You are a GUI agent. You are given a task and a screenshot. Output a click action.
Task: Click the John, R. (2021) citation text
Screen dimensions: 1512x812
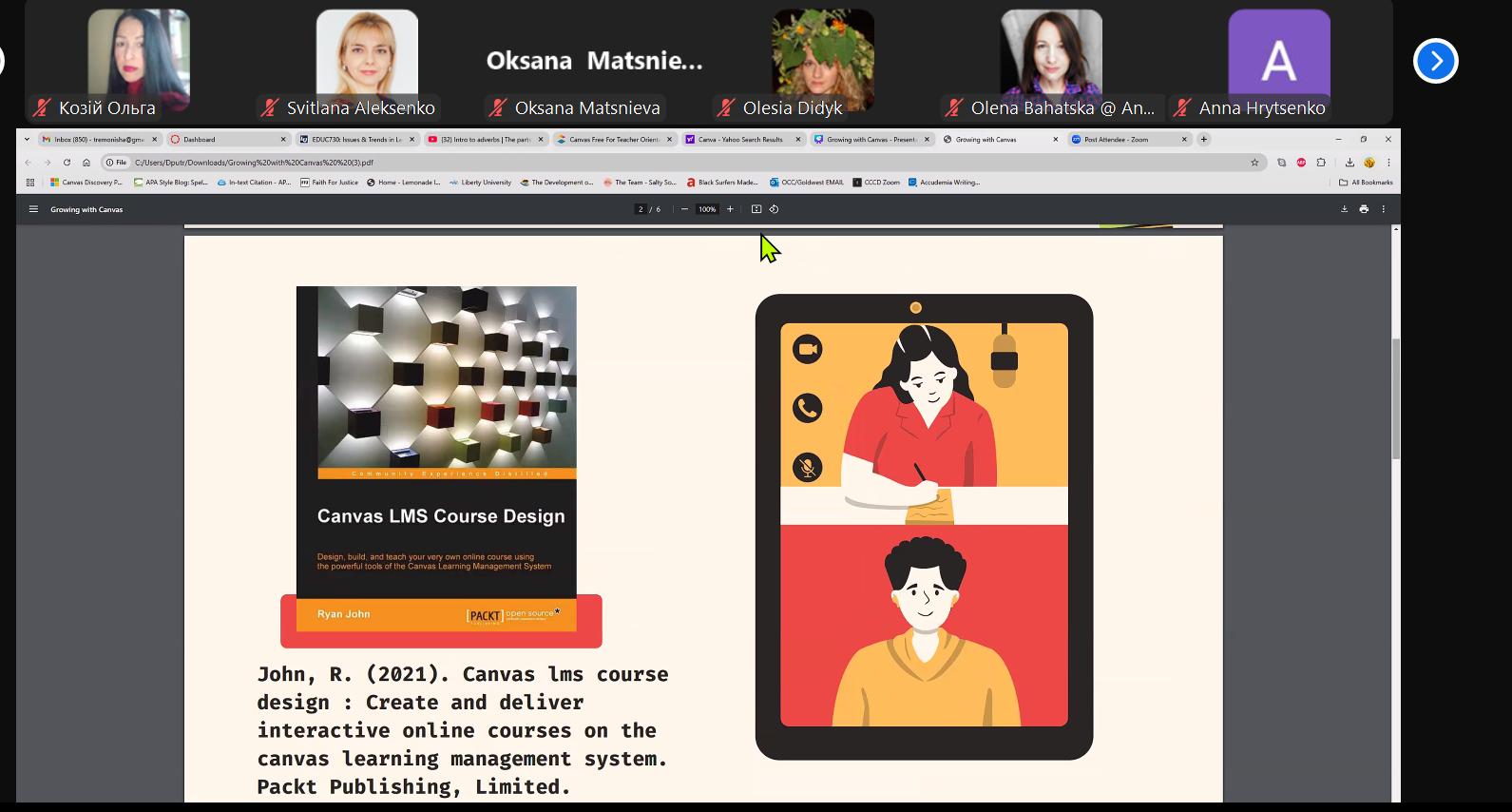(463, 730)
